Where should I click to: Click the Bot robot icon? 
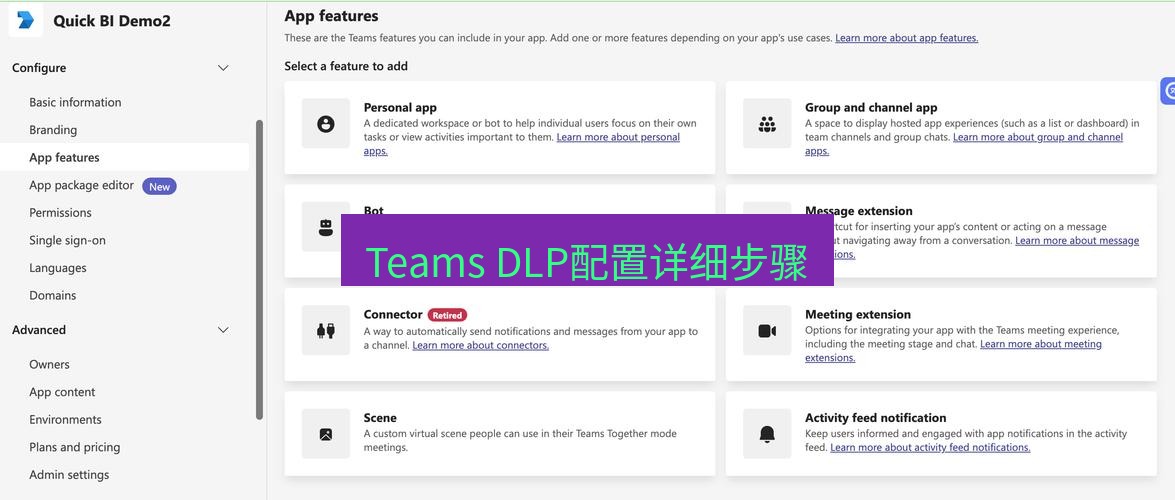[x=325, y=227]
